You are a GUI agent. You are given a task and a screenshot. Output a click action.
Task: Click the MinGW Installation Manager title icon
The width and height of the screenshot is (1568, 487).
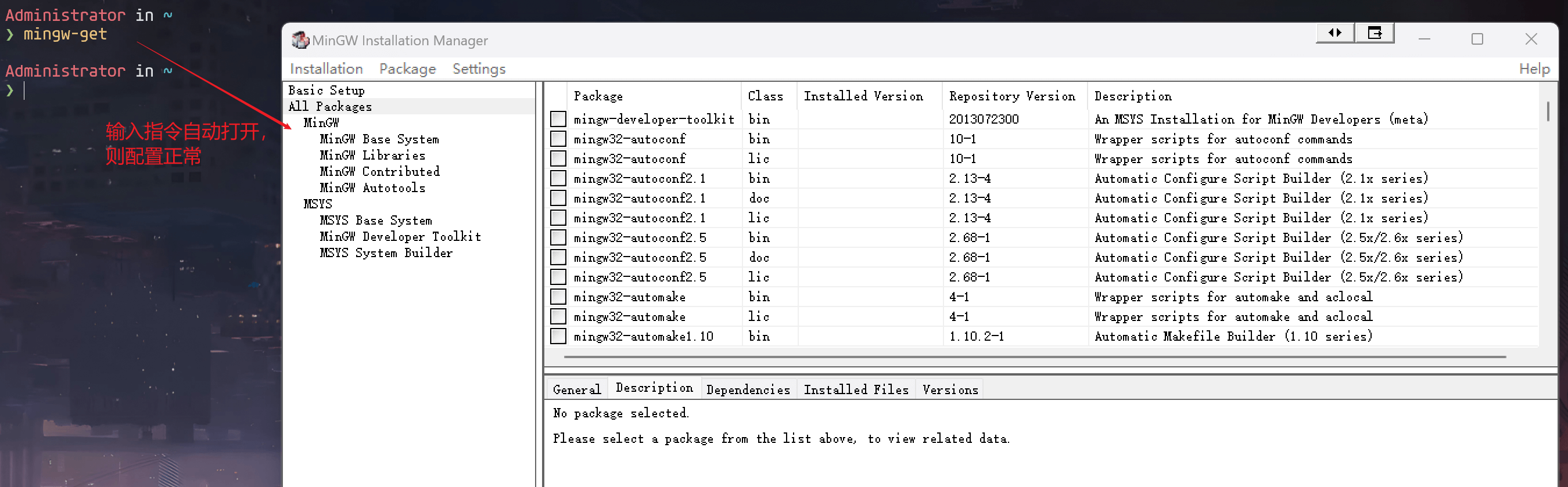tap(300, 40)
